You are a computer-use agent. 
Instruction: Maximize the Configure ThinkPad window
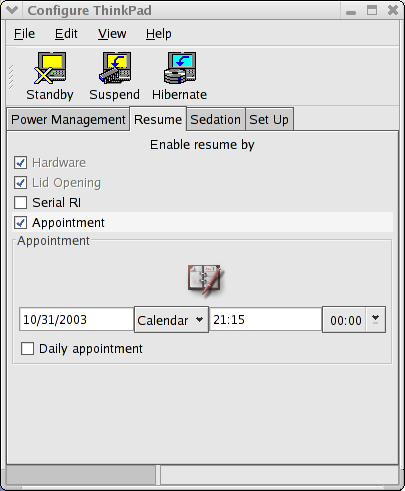[372, 10]
